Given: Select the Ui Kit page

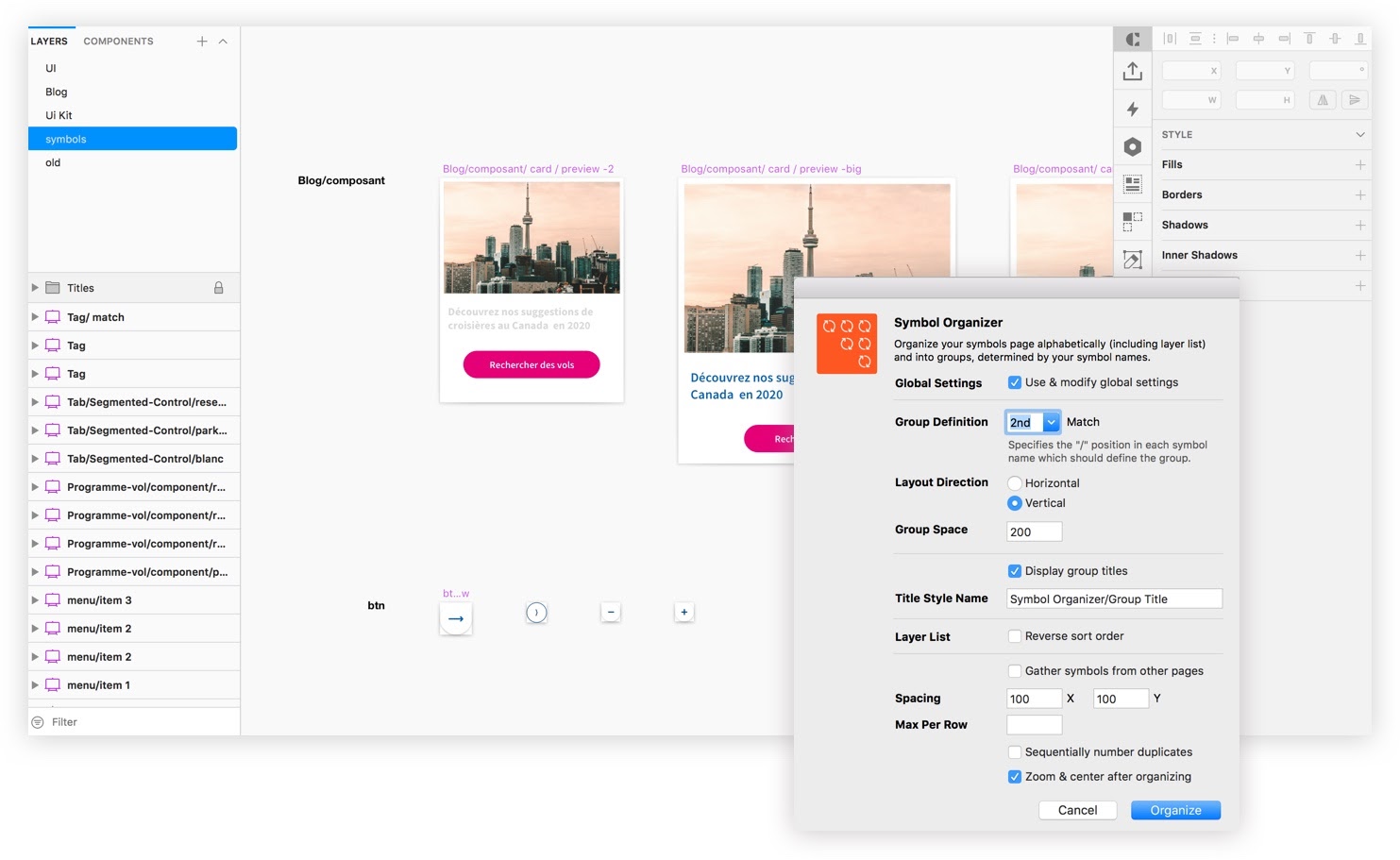Looking at the screenshot, I should pyautogui.click(x=59, y=115).
